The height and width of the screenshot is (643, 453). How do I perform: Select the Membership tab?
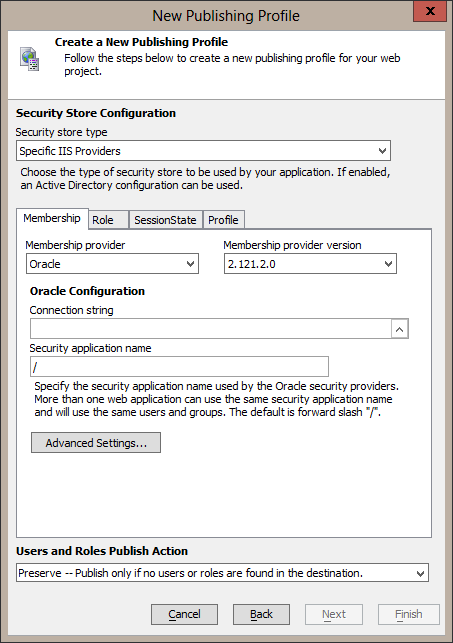(52, 218)
